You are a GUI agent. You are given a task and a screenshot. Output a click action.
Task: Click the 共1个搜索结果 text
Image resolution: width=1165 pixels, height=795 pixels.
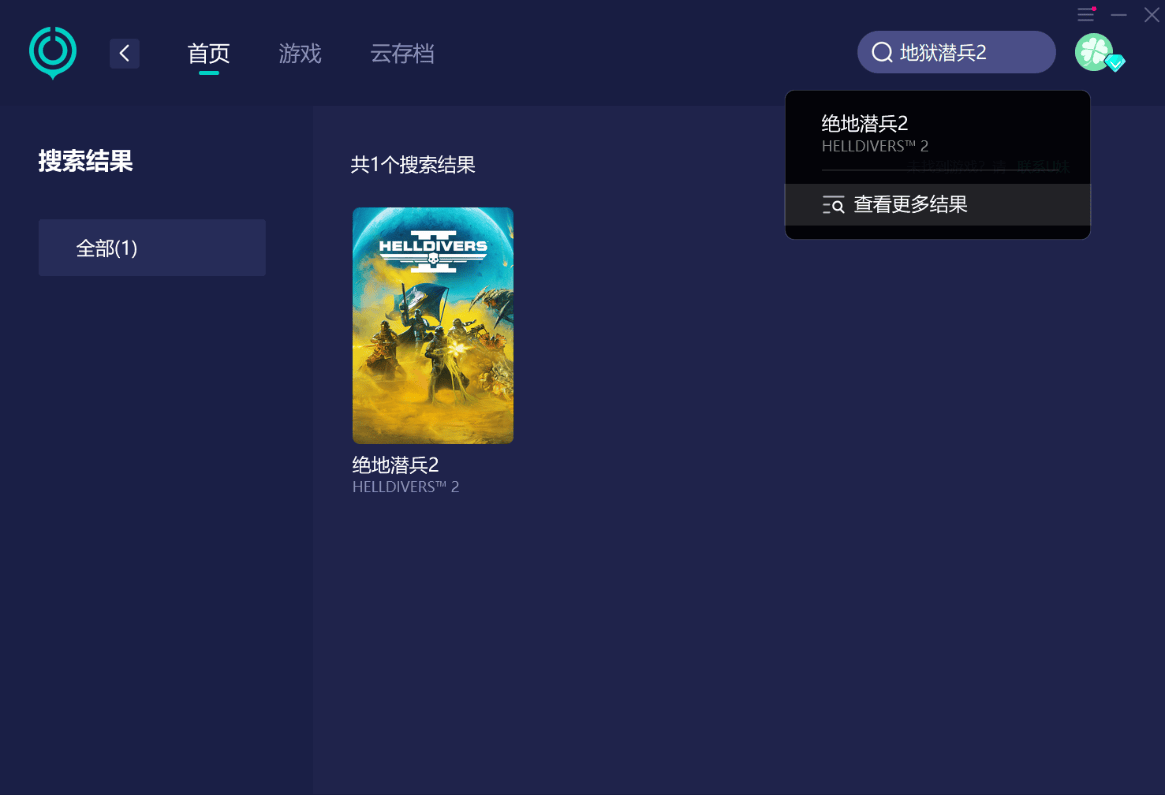click(x=412, y=164)
